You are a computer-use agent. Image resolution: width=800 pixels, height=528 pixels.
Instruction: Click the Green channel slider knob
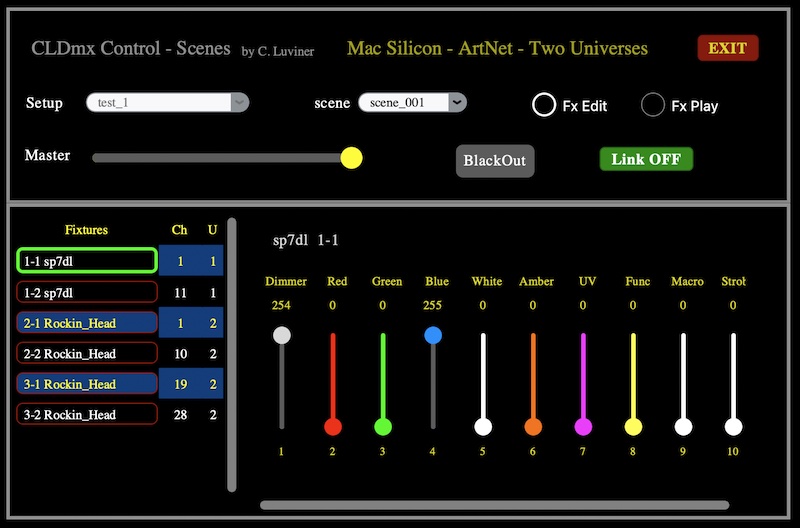383,426
